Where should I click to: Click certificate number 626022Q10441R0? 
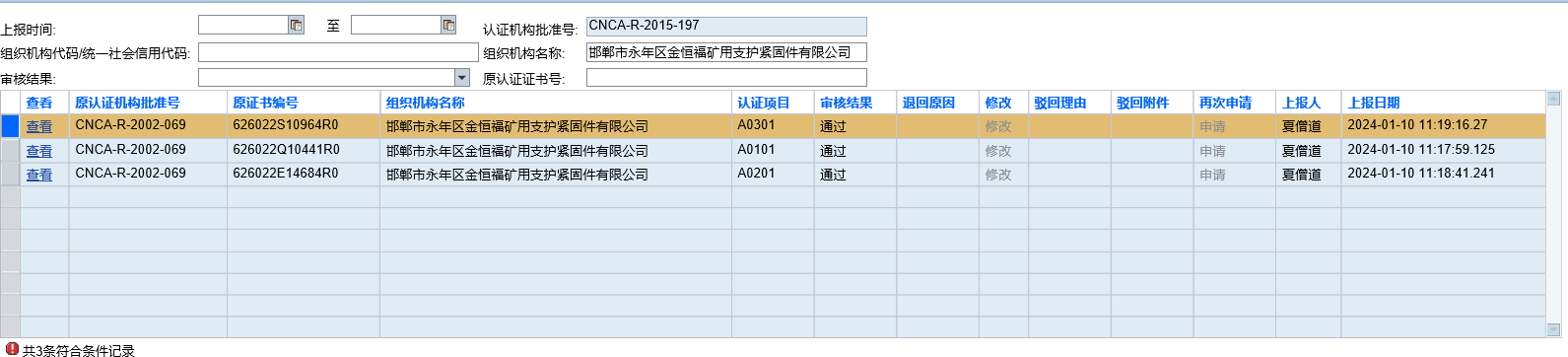tap(286, 150)
